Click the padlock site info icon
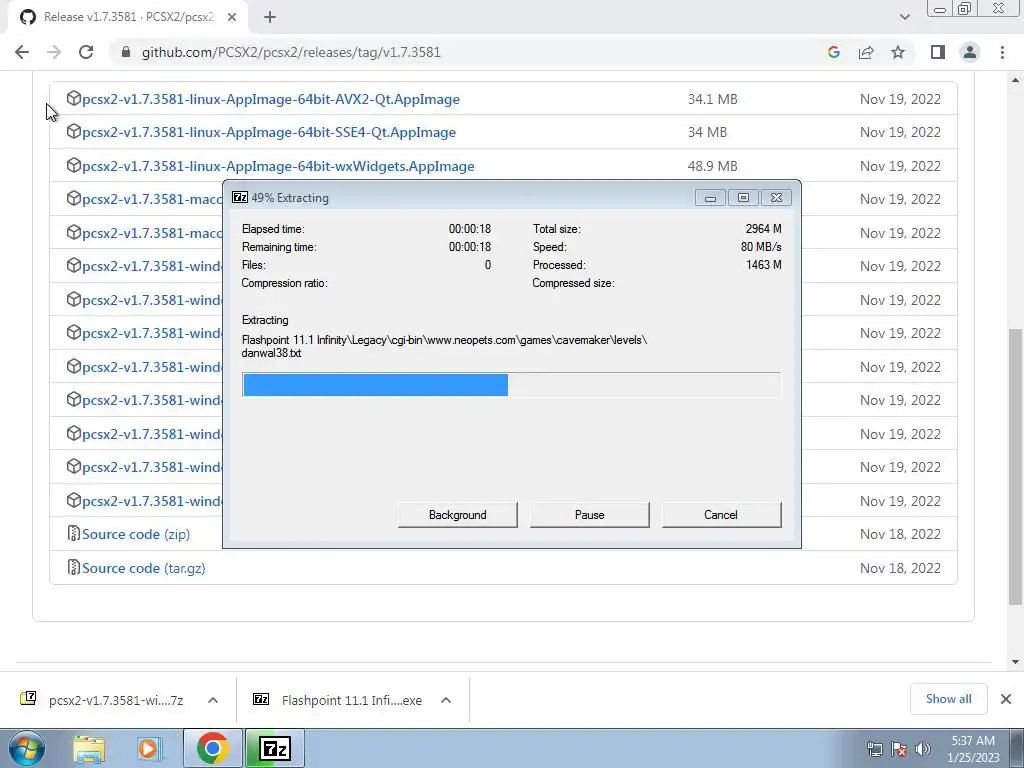Viewport: 1024px width, 768px height. (126, 52)
